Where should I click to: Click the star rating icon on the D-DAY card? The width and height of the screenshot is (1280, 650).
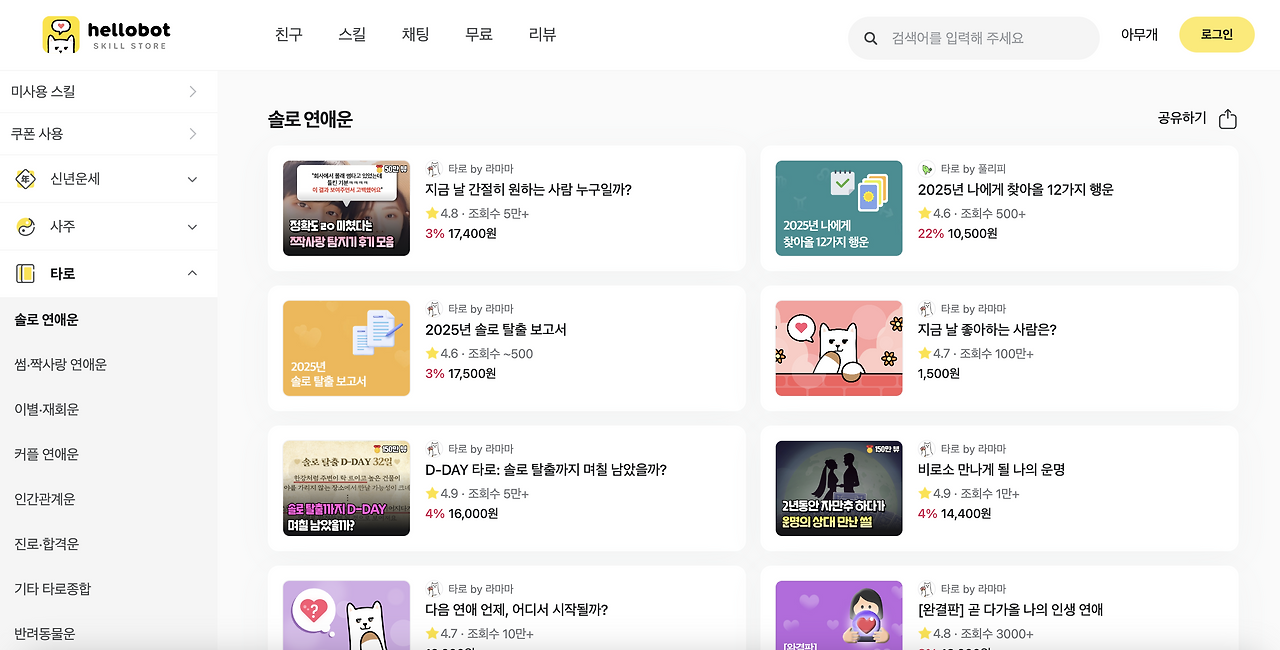(432, 494)
